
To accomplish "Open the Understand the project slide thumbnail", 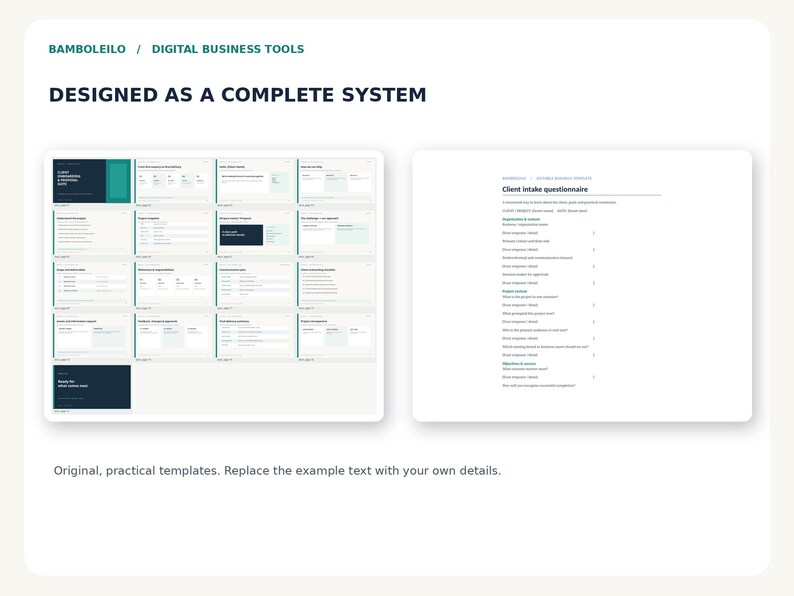I will pos(92,233).
